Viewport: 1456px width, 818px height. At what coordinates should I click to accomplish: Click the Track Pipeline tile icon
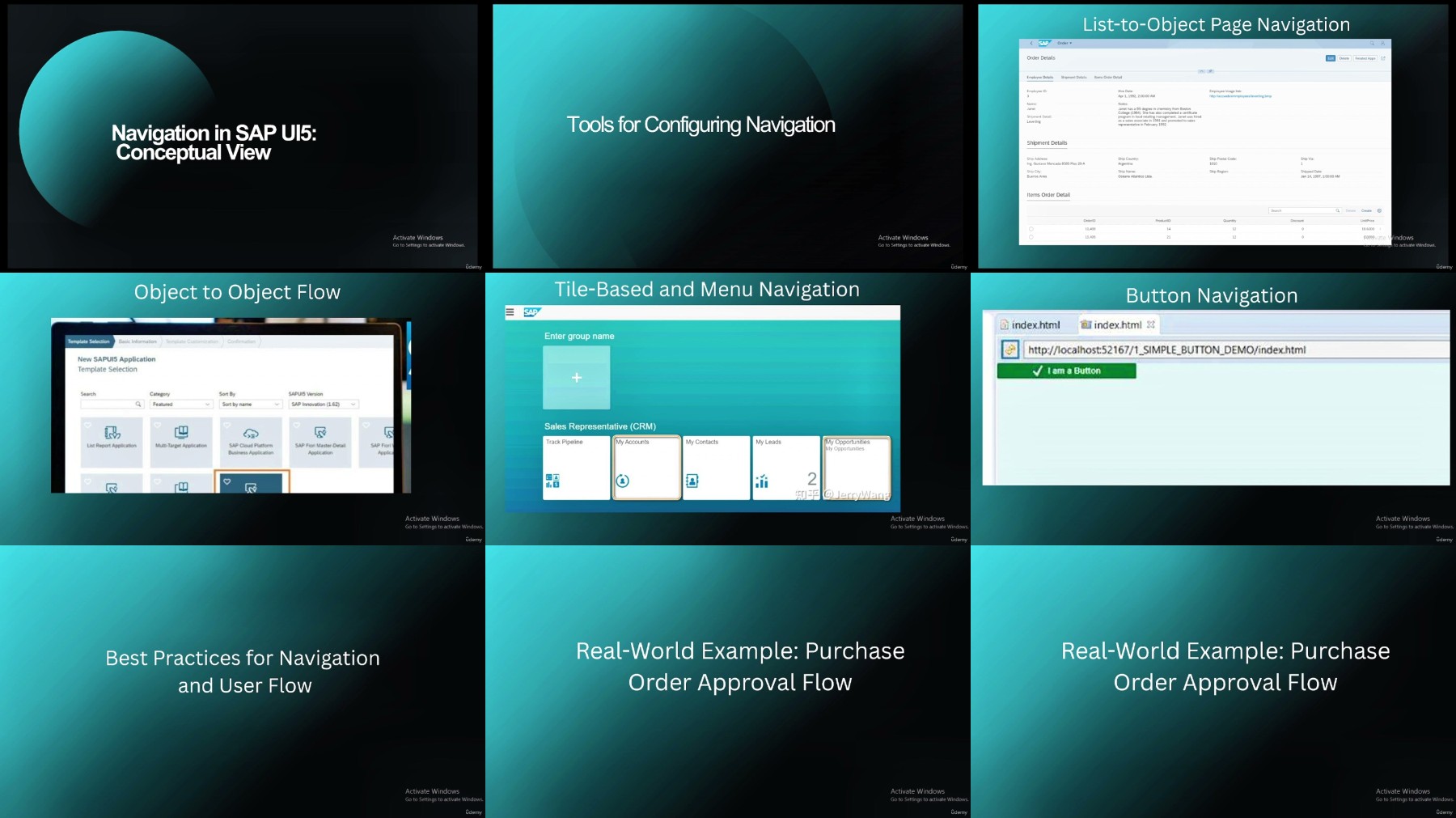coord(552,481)
